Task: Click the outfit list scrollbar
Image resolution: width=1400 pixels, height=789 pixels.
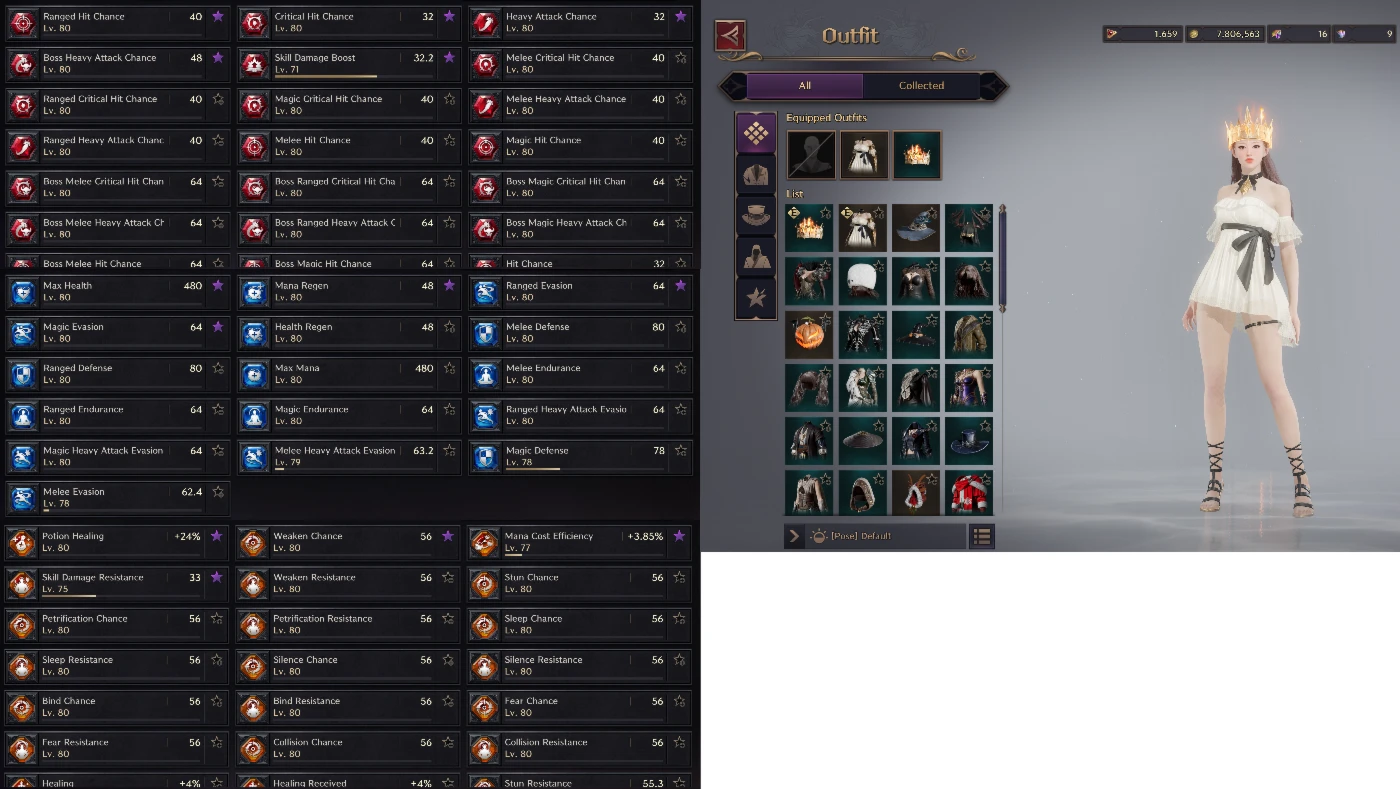Action: (1002, 260)
